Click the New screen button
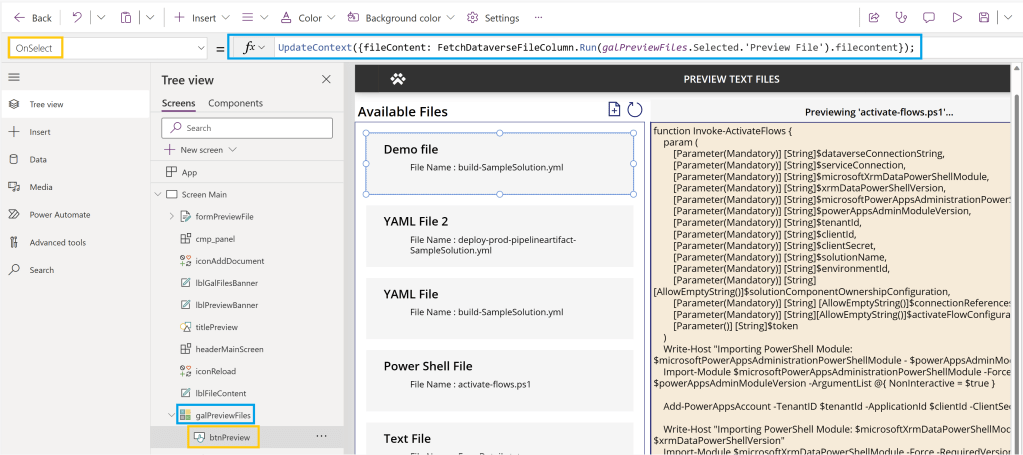 click(x=200, y=149)
